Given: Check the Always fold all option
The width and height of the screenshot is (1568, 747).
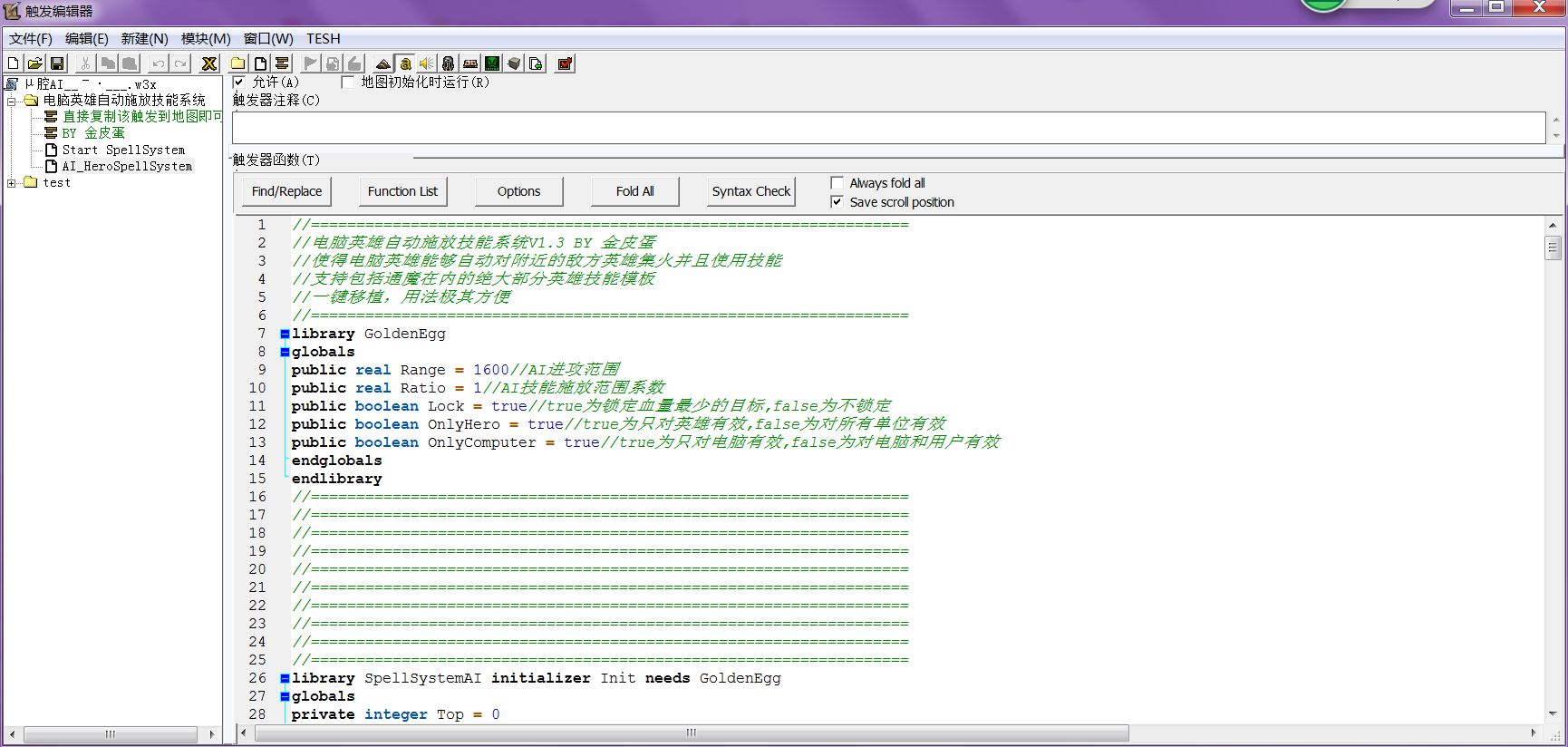Looking at the screenshot, I should pos(837,183).
